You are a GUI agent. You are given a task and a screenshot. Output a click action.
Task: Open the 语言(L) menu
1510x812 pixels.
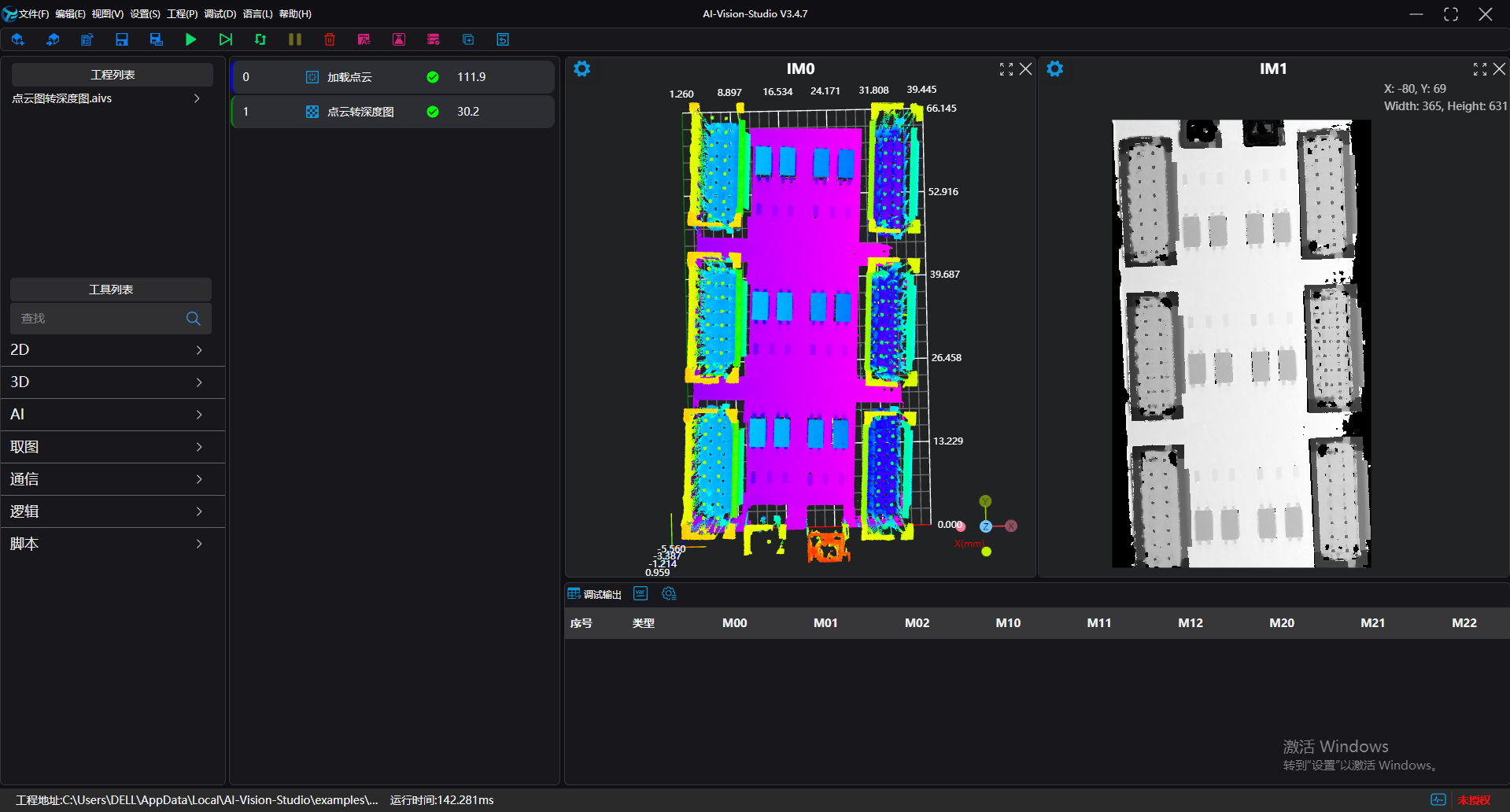[x=257, y=14]
